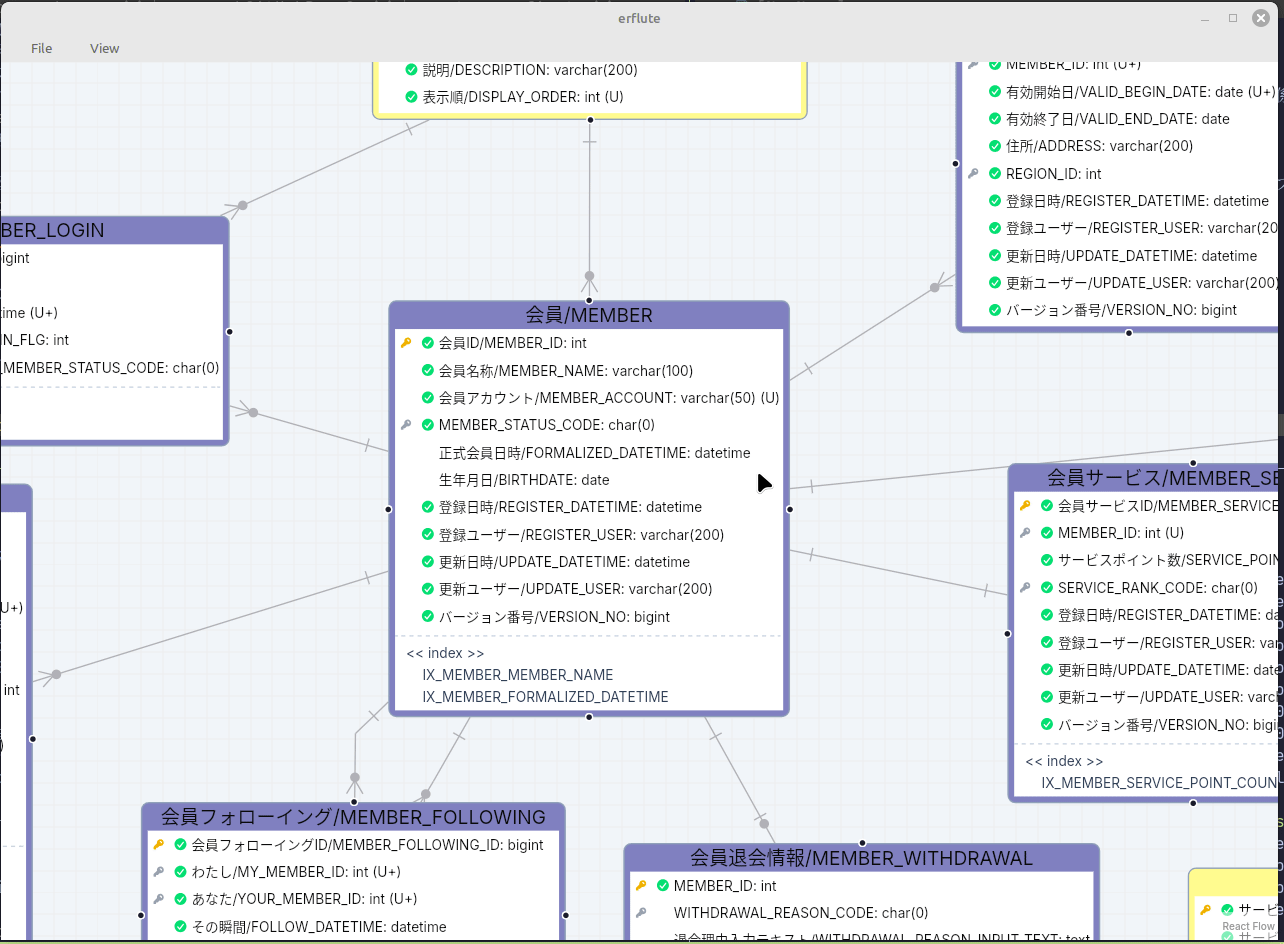The image size is (1284, 944).
Task: Click the green check beside 表示順/DISPLAY_ORDER
Action: pyautogui.click(x=411, y=97)
